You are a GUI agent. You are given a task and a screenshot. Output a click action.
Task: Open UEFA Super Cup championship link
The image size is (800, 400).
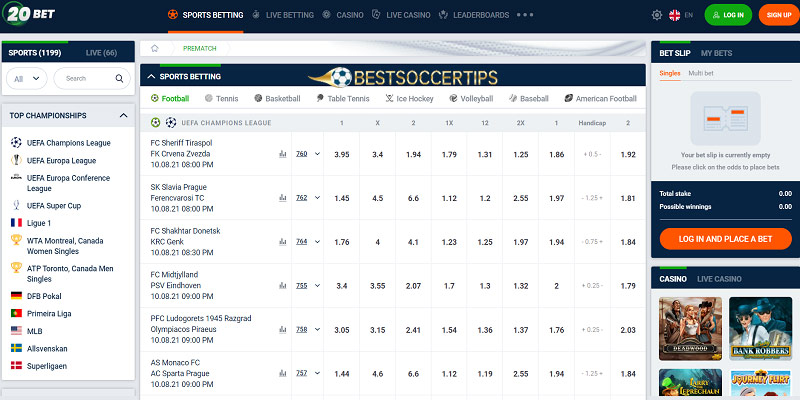click(54, 206)
